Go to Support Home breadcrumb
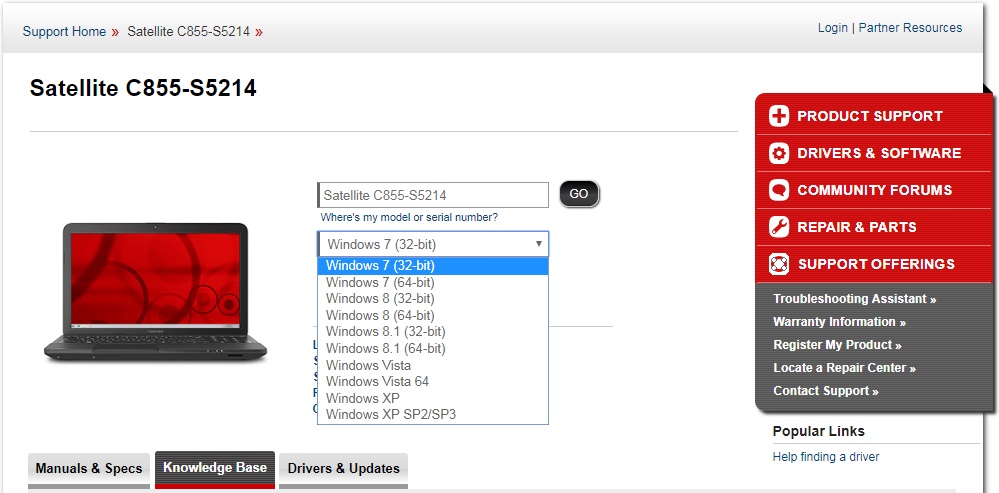 click(x=64, y=32)
